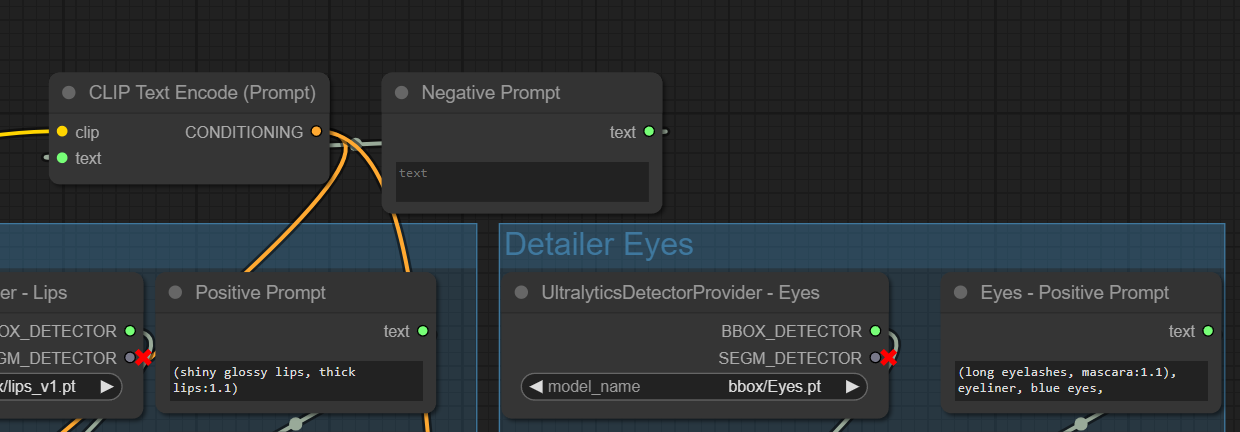Click the yellow clip input socket
Image resolution: width=1240 pixels, height=432 pixels.
point(62,132)
